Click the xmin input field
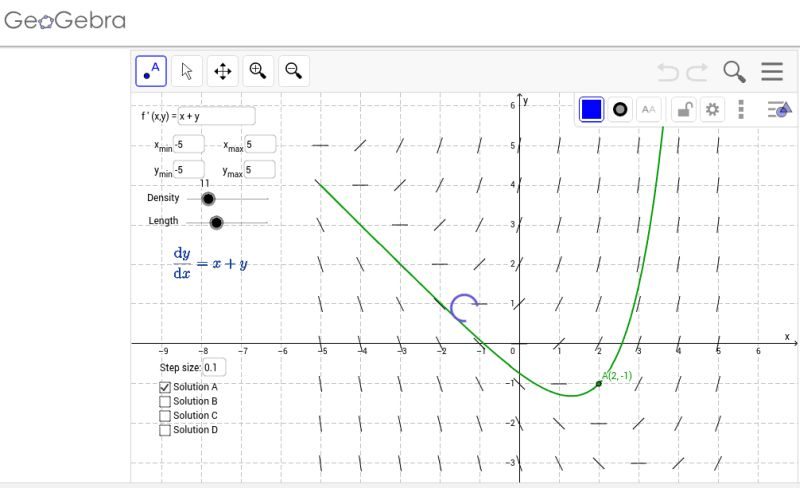Viewport: 800px width, 488px height. tap(189, 144)
